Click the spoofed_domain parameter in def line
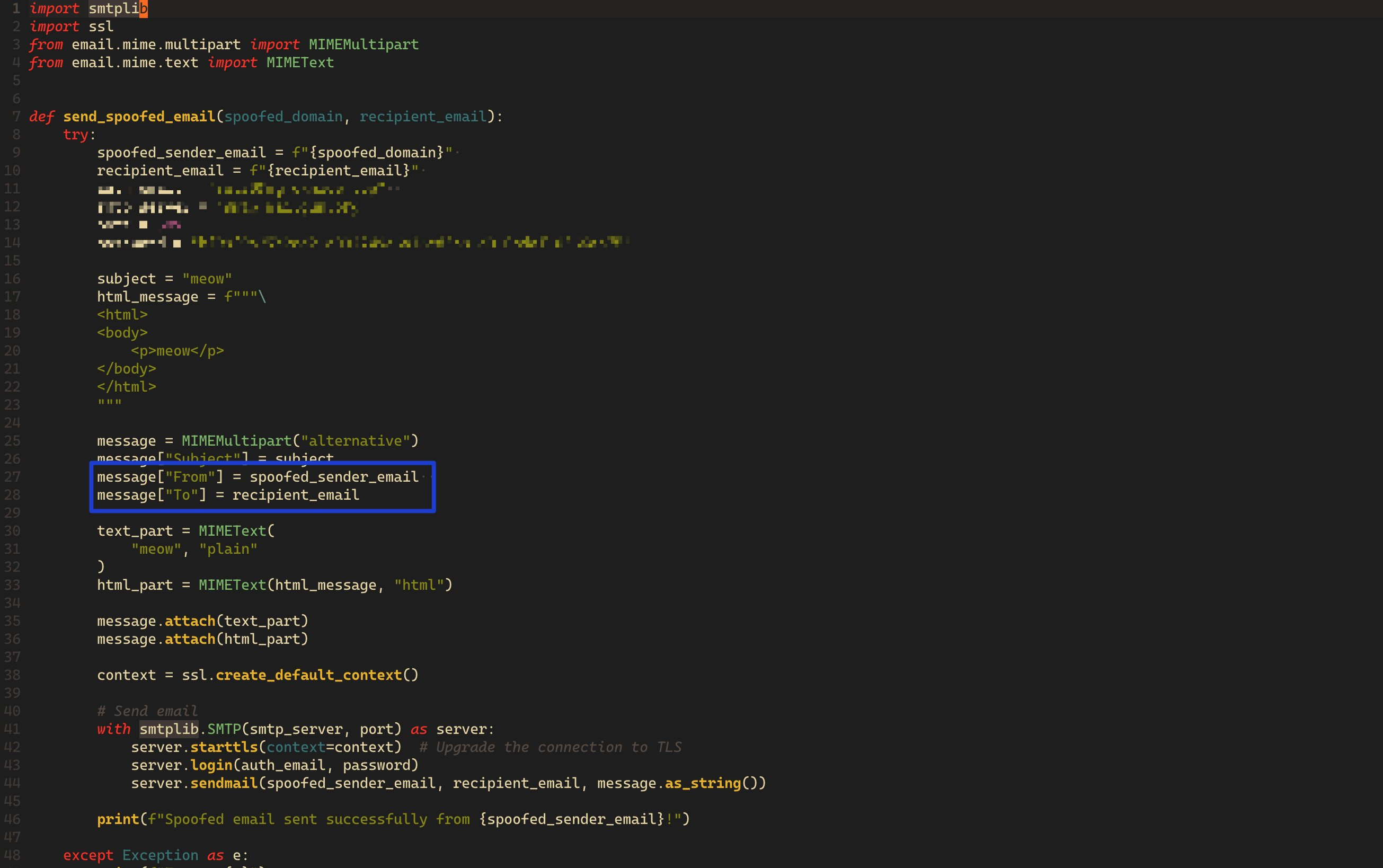The height and width of the screenshot is (868, 1383). point(283,117)
